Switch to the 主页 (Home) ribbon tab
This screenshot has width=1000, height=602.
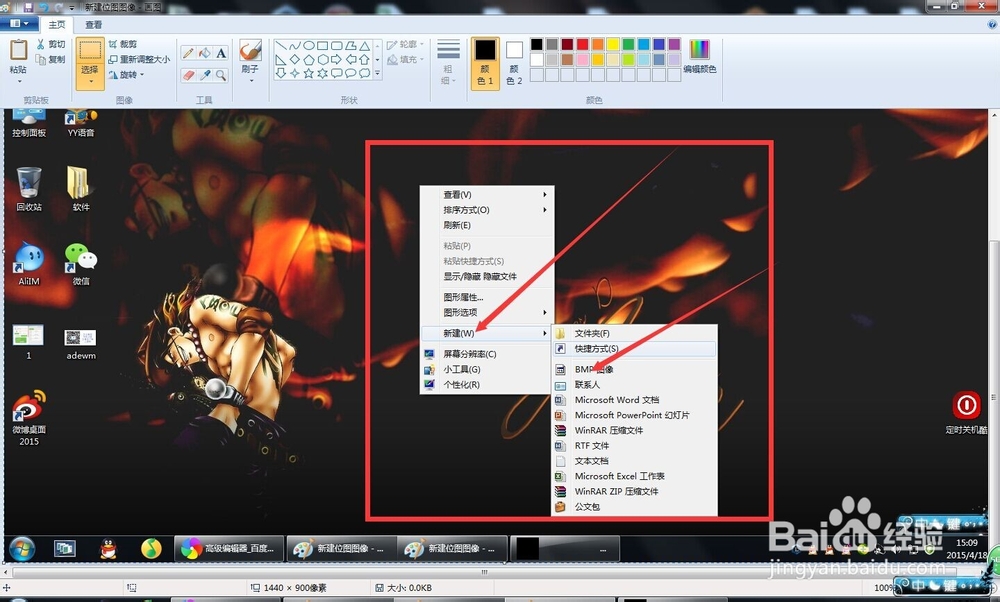tap(57, 25)
